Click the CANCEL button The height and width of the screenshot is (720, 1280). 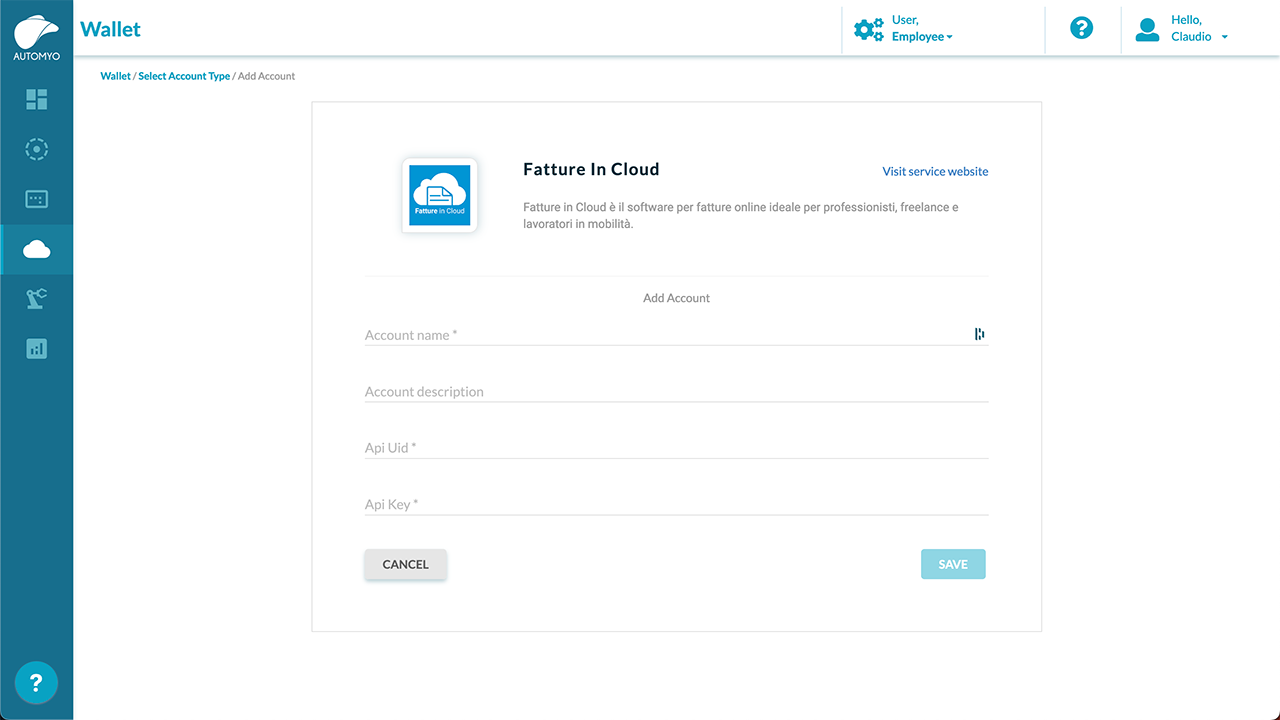pyautogui.click(x=405, y=564)
